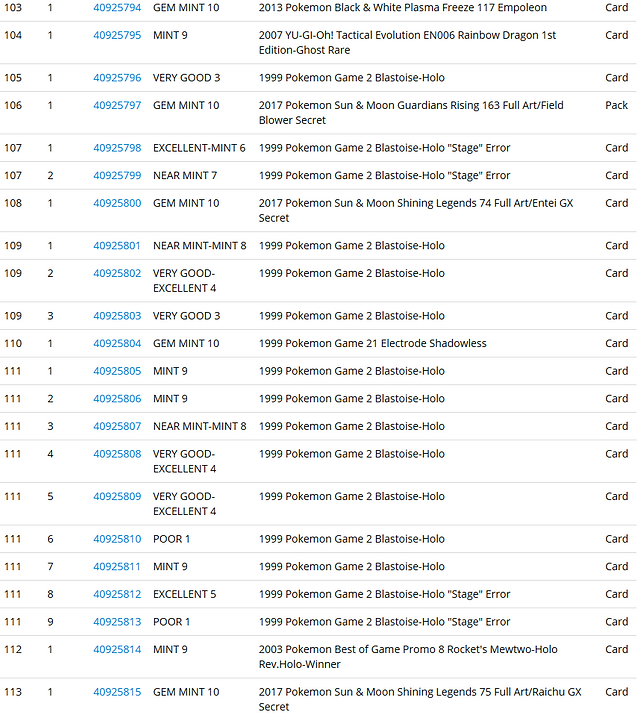
Task: Click GEM MINT 10 grade for cert 40925804
Action: 186,343
